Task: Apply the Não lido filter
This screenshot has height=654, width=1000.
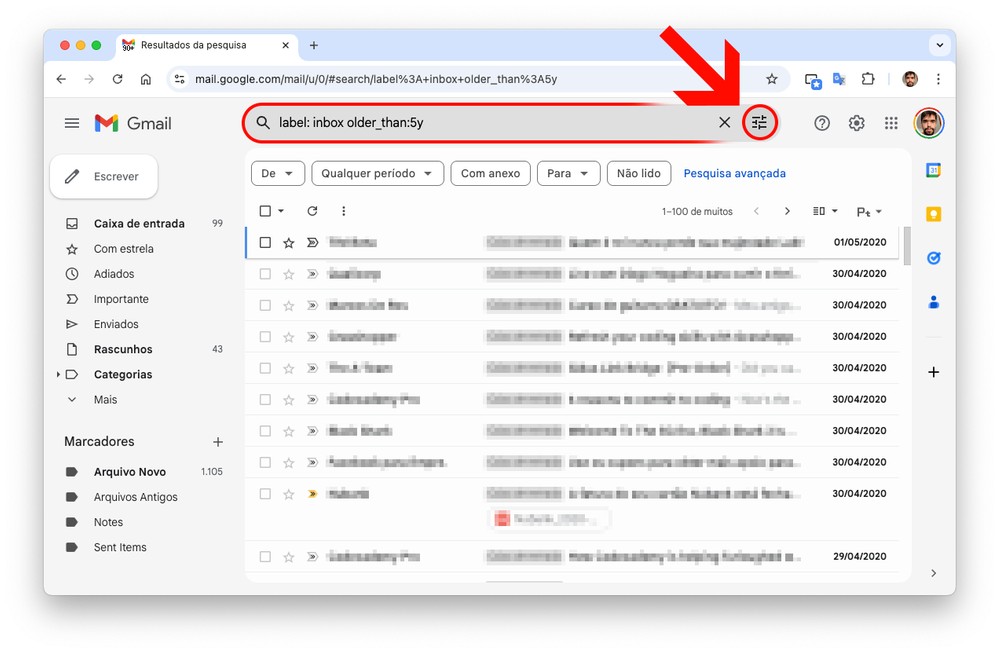Action: point(638,174)
